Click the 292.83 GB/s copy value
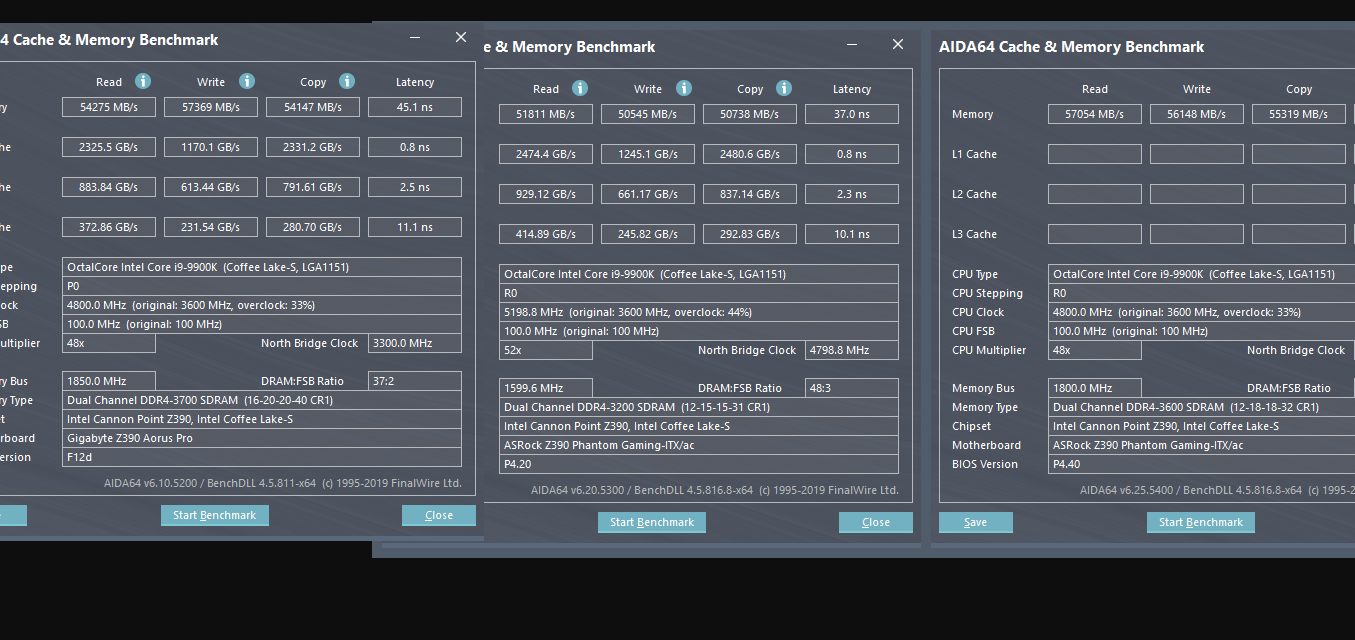This screenshot has height=640, width=1355. pos(750,234)
